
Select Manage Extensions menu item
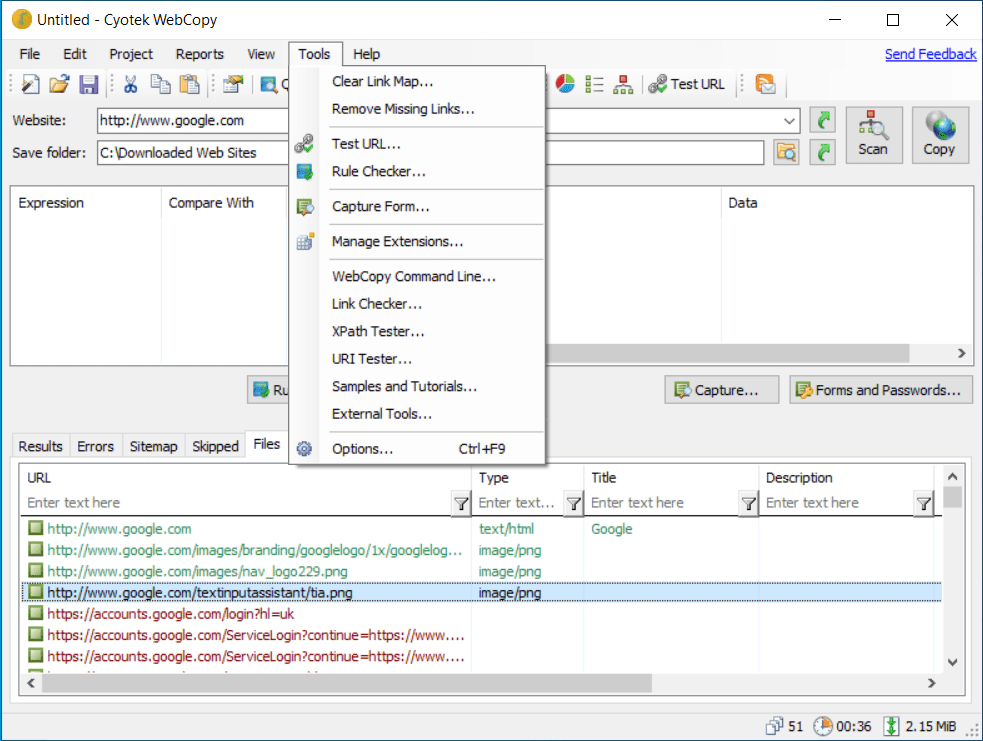417,241
